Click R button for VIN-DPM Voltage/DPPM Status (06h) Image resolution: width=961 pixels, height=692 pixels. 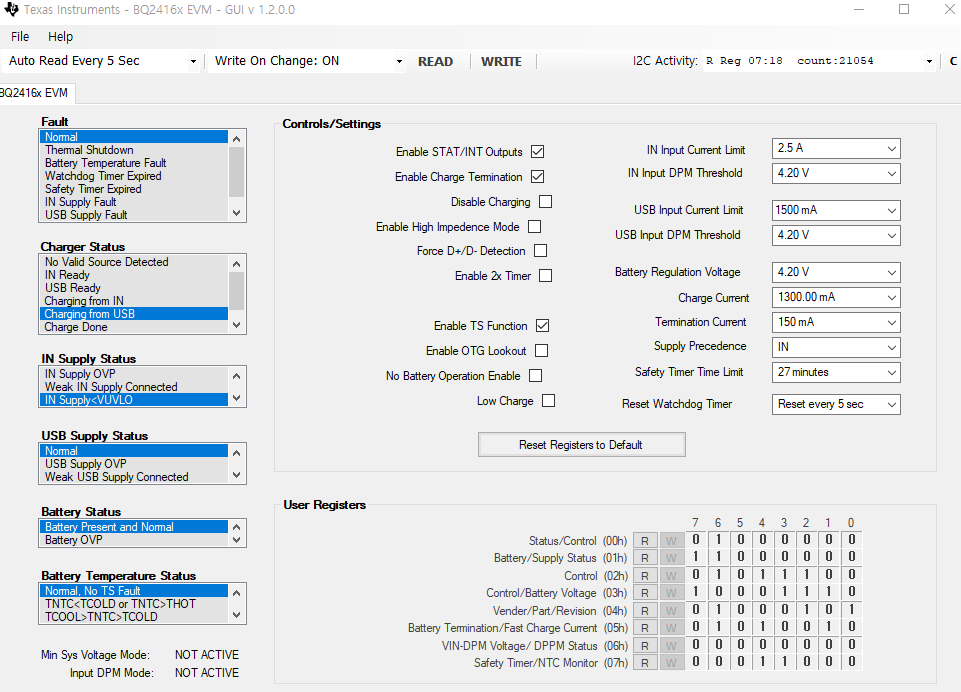point(645,645)
